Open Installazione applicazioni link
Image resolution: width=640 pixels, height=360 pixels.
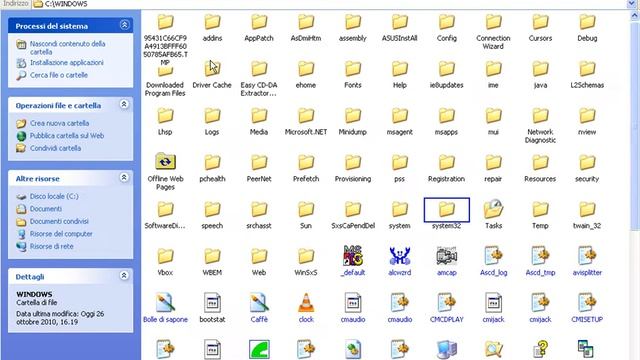point(67,62)
